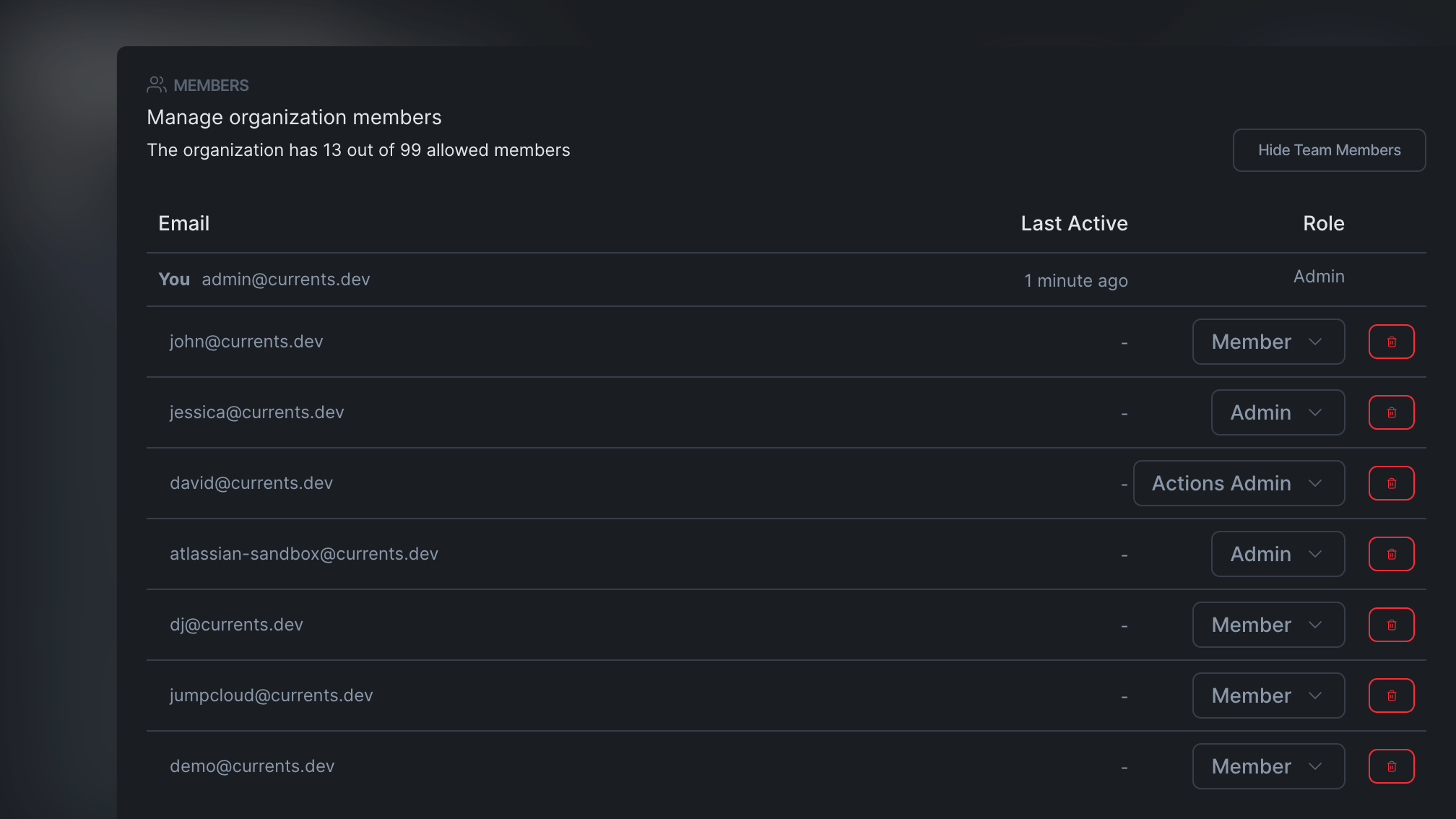The image size is (1456, 819).
Task: Open role selector for demo@currents.dev
Action: tap(1268, 766)
